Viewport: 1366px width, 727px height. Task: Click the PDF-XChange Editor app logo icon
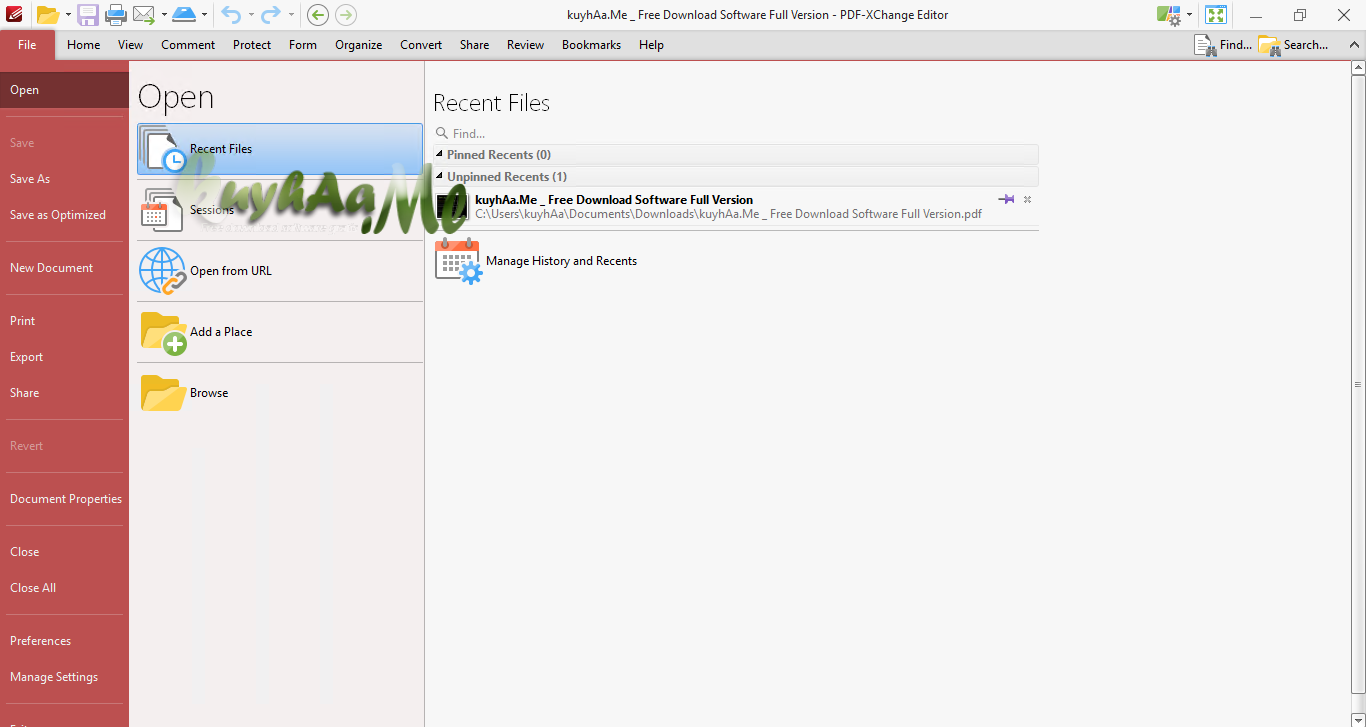pos(14,14)
